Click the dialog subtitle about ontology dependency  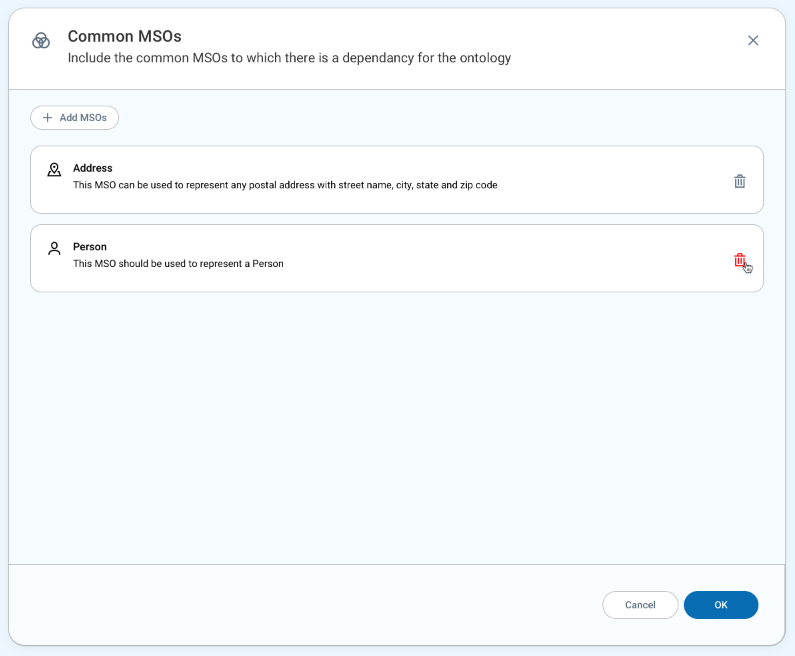(289, 58)
